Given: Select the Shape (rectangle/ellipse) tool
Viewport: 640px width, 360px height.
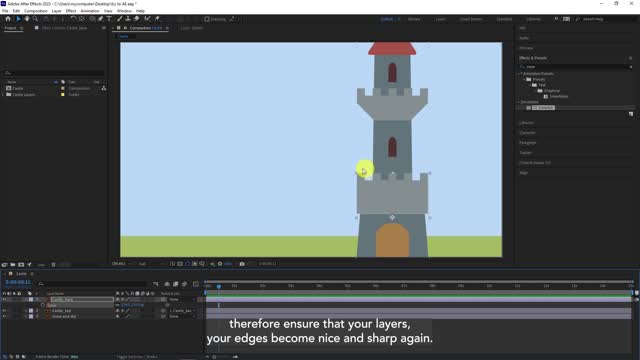Looking at the screenshot, I should 92,19.
